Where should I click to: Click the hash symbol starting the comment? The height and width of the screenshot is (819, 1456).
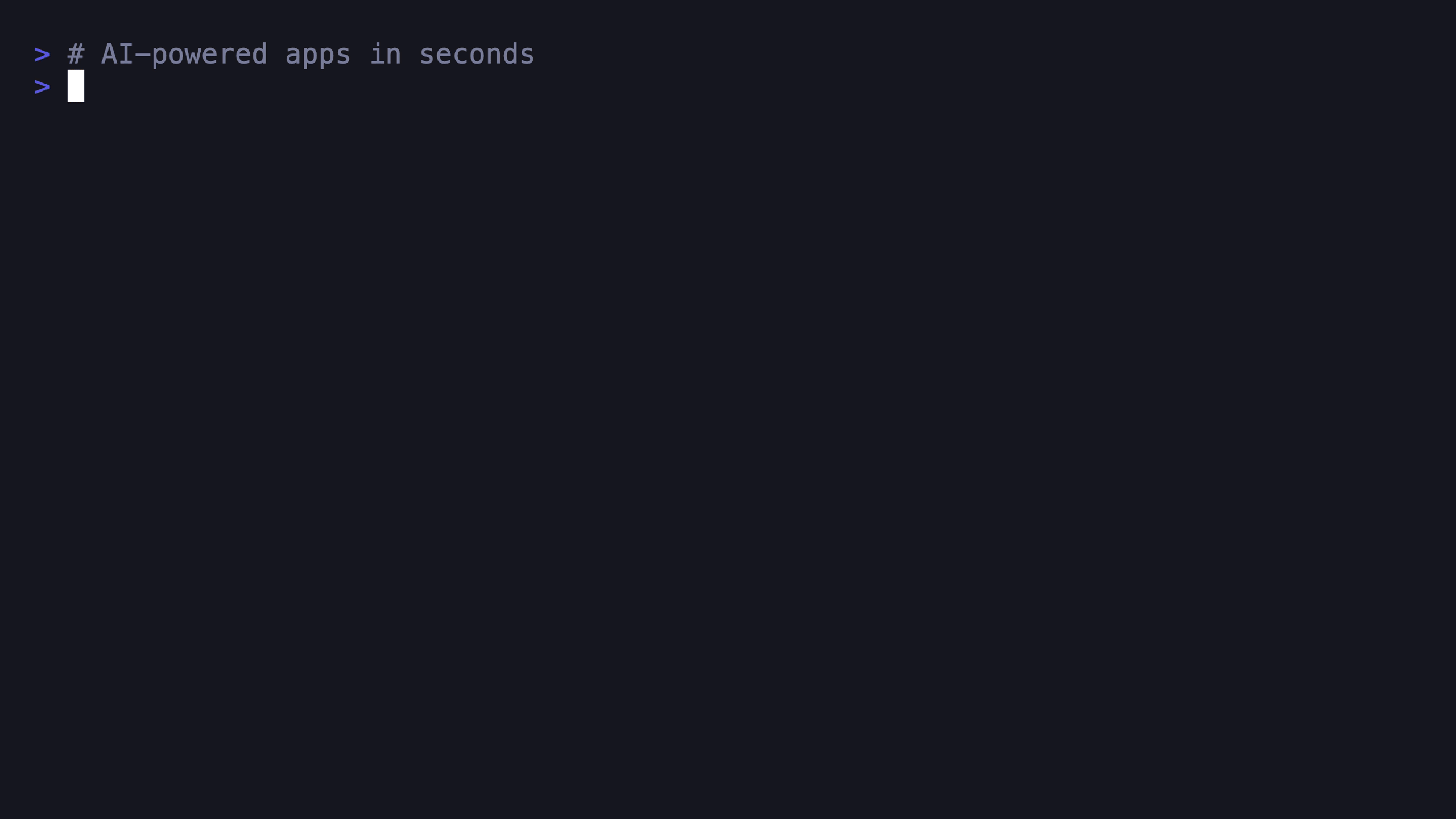pos(76,55)
